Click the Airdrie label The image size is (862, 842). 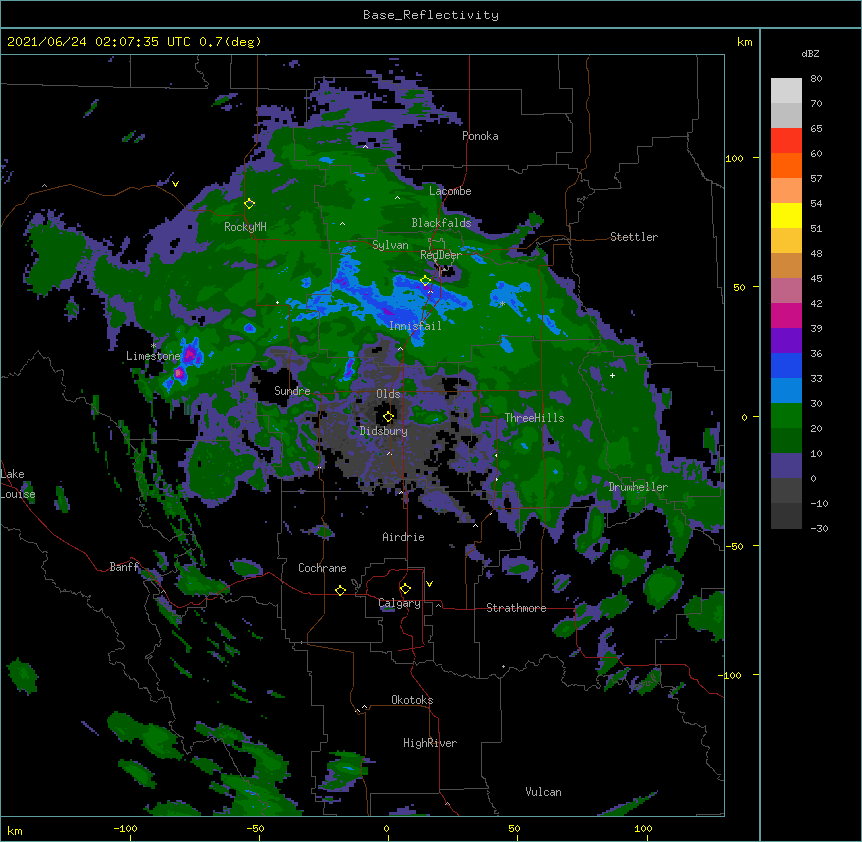403,537
